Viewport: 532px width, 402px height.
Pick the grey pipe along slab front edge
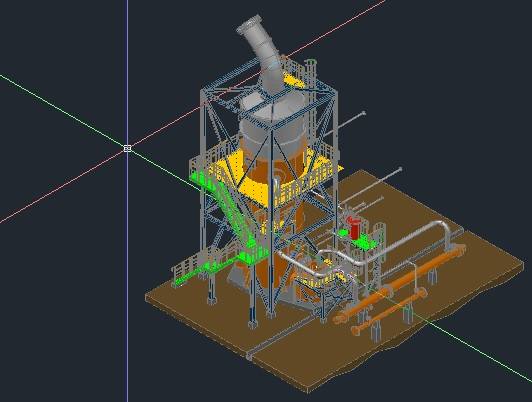[x=282, y=336]
